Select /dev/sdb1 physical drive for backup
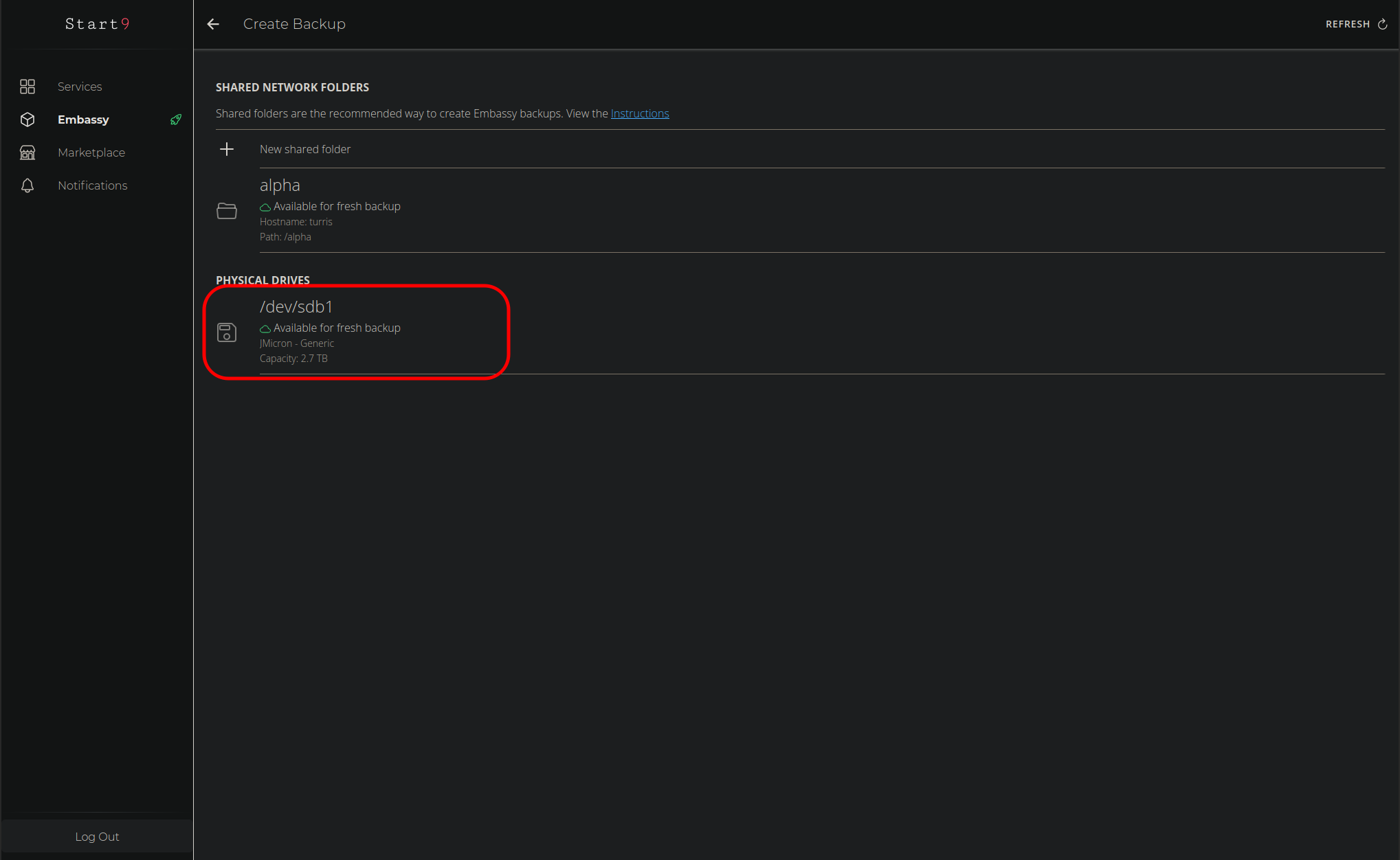 coord(296,307)
